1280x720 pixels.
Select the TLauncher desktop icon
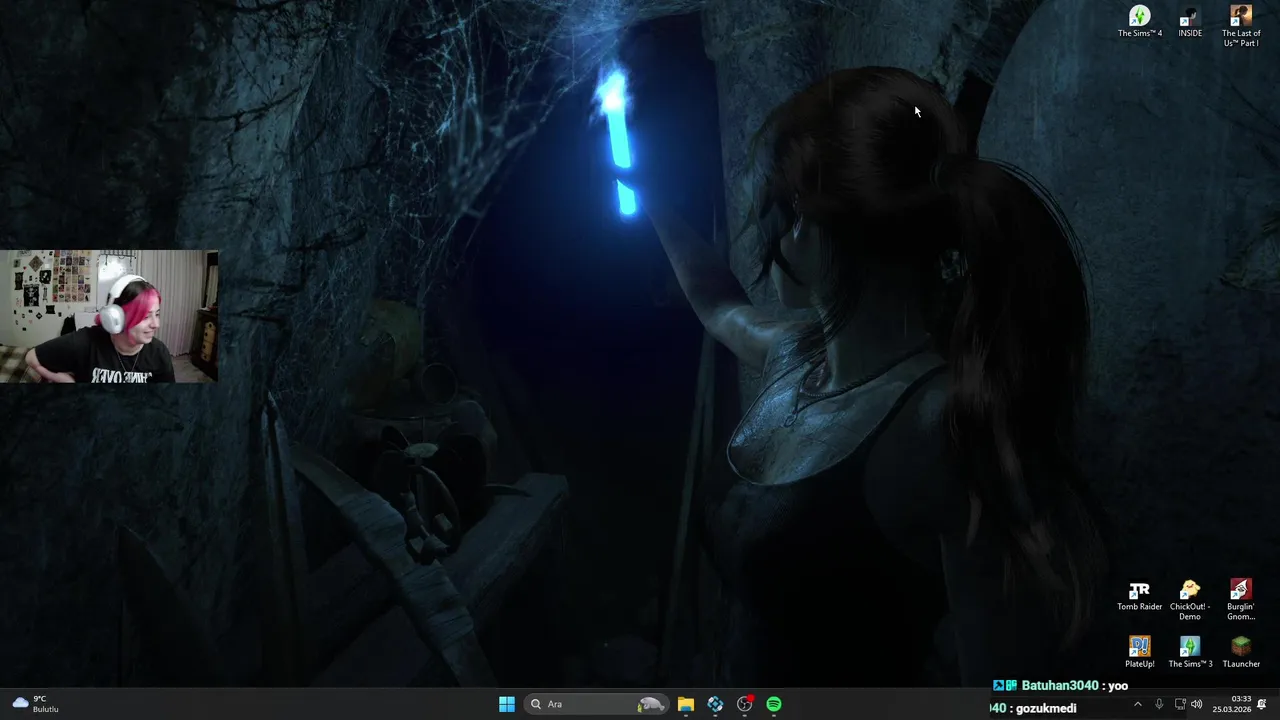pyautogui.click(x=1240, y=652)
